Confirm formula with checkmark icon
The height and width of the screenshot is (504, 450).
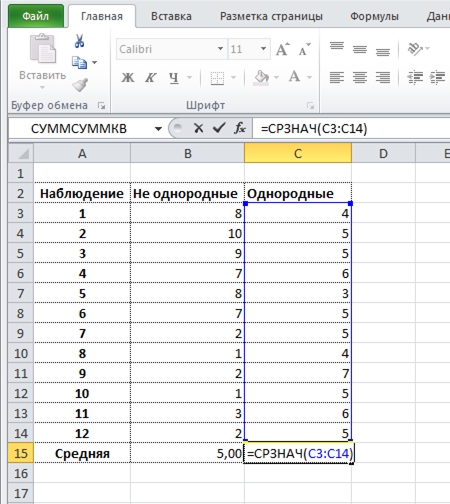[219, 128]
